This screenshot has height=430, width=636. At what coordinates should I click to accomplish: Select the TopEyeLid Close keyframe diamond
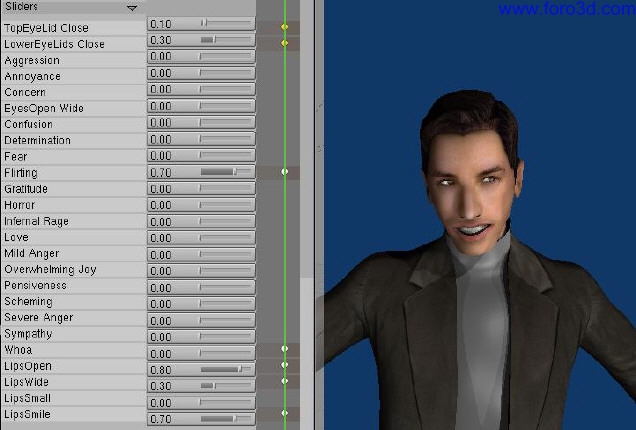pyautogui.click(x=285, y=27)
